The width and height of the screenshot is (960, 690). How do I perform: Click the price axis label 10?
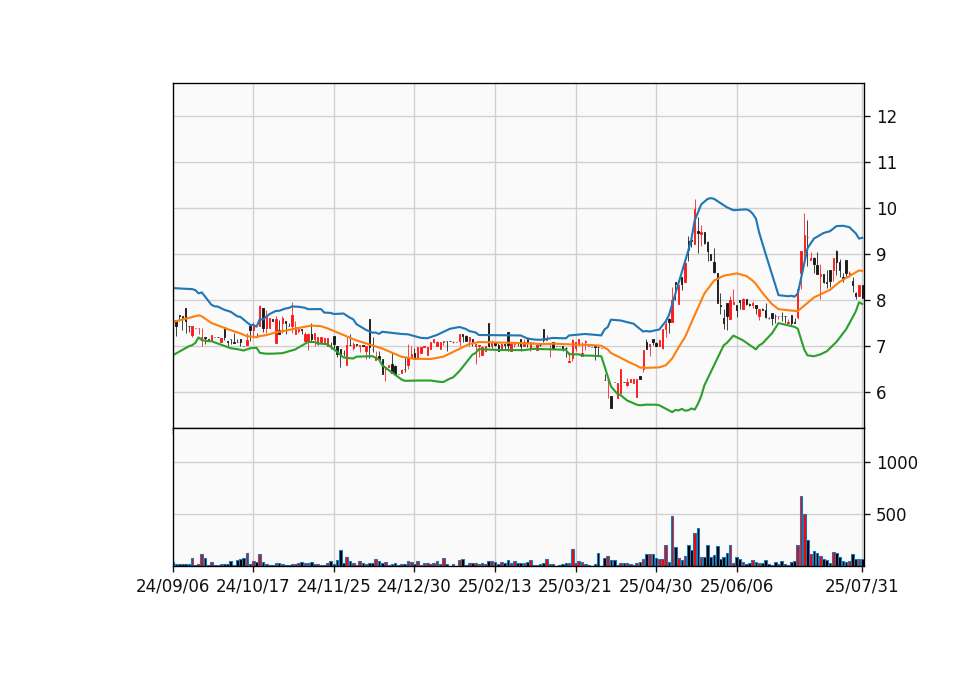tap(887, 209)
